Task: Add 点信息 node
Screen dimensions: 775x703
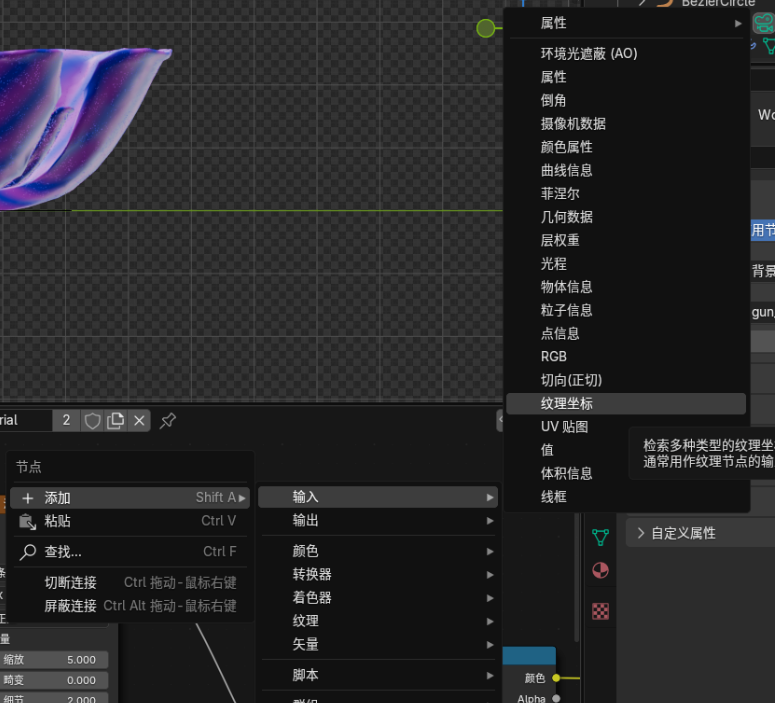Action: click(626, 333)
